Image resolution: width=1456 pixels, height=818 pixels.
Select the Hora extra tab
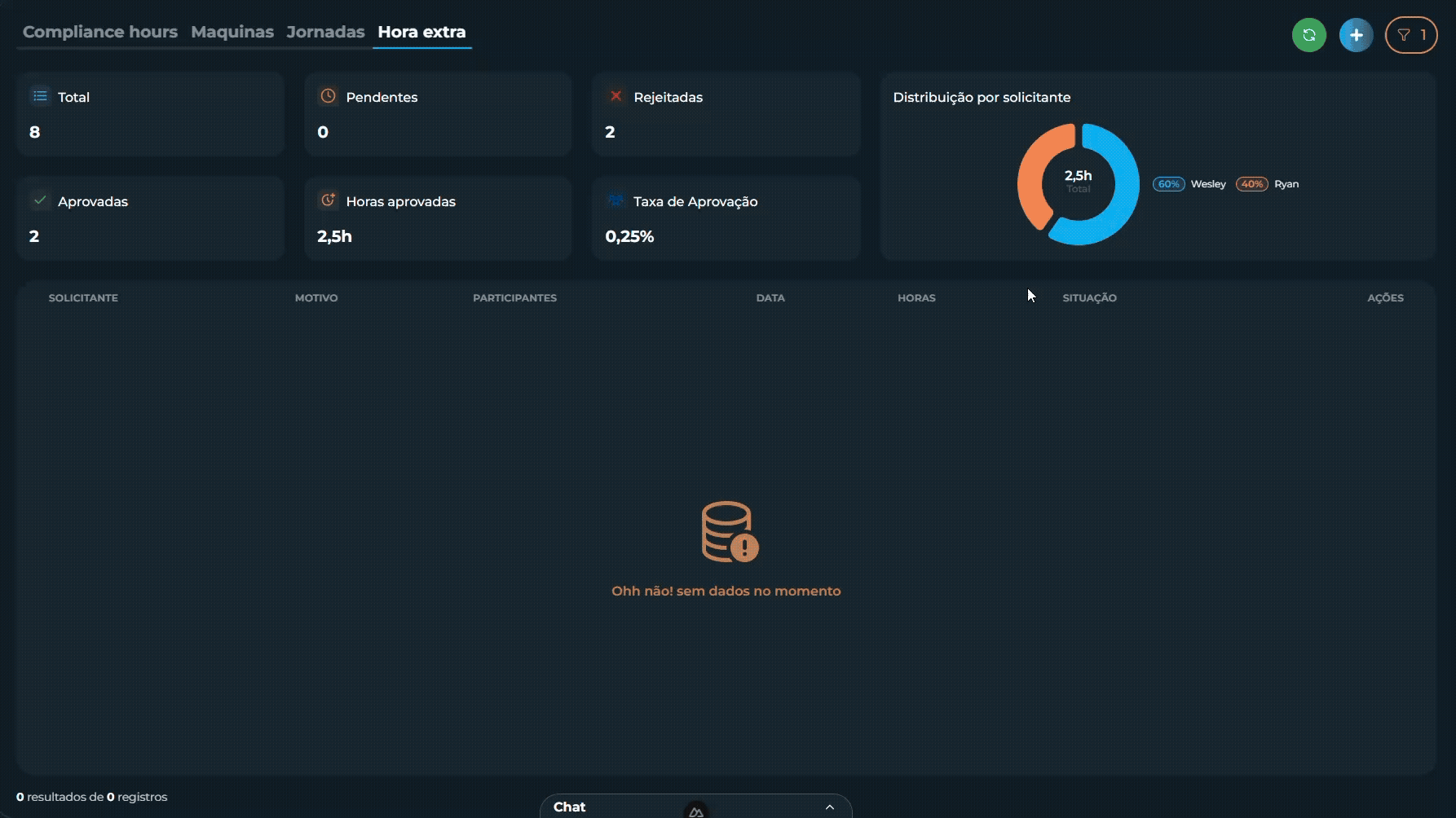click(x=421, y=32)
